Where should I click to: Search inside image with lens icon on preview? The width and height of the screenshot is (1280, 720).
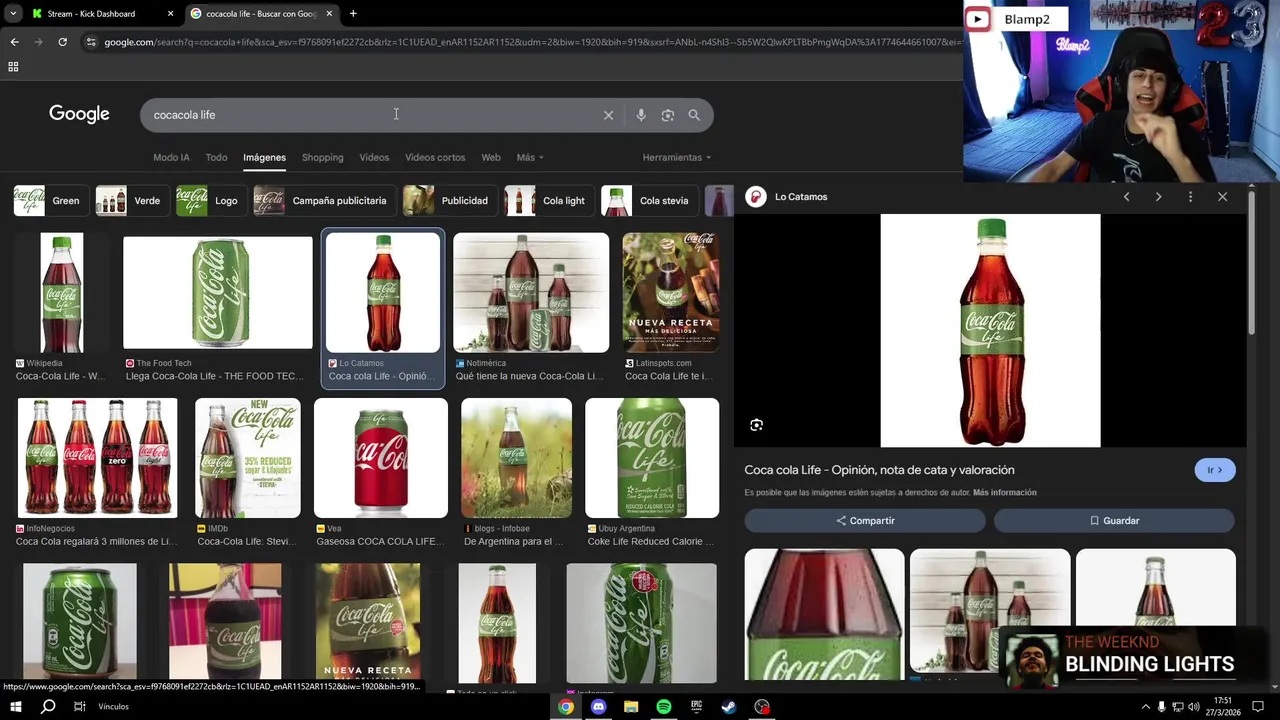pos(757,425)
